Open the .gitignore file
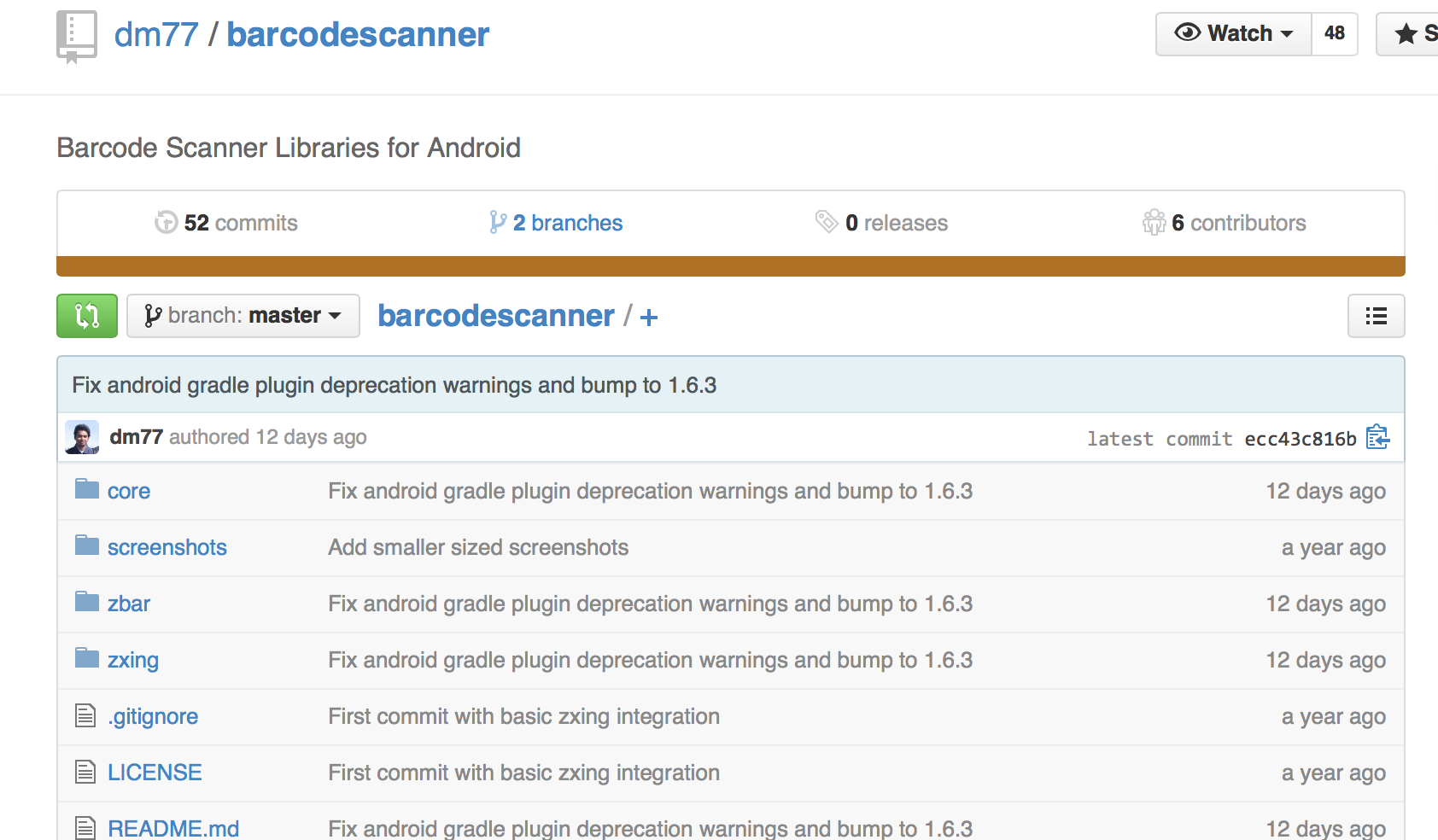The width and height of the screenshot is (1438, 840). [x=153, y=716]
